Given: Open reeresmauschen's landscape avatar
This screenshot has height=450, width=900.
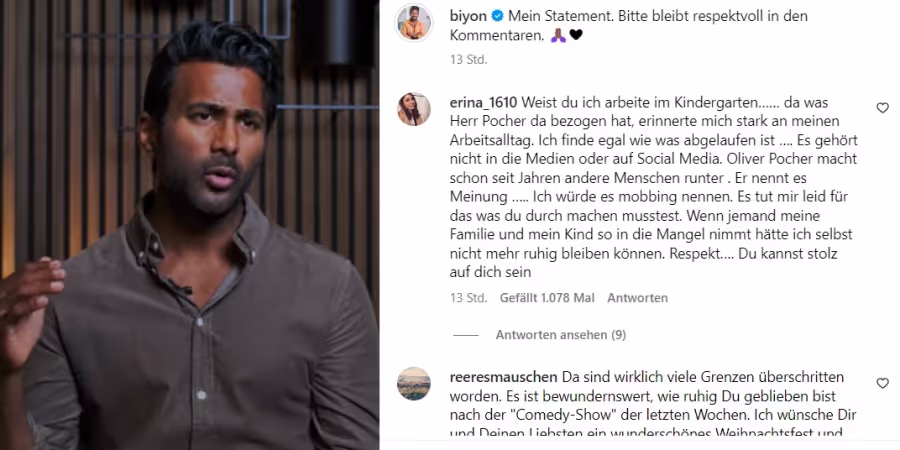Looking at the screenshot, I should (x=413, y=383).
